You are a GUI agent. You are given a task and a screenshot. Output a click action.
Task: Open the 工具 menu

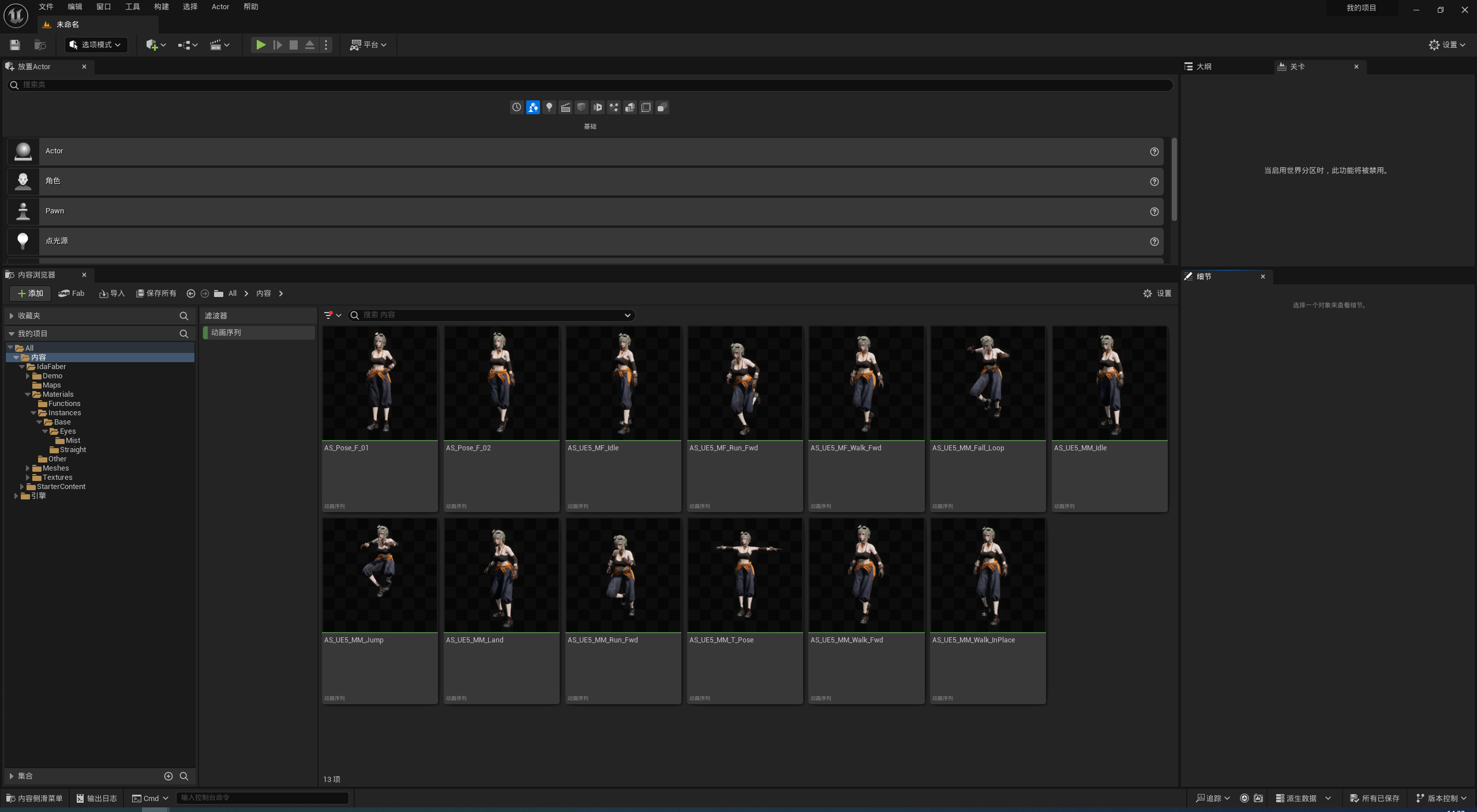132,7
